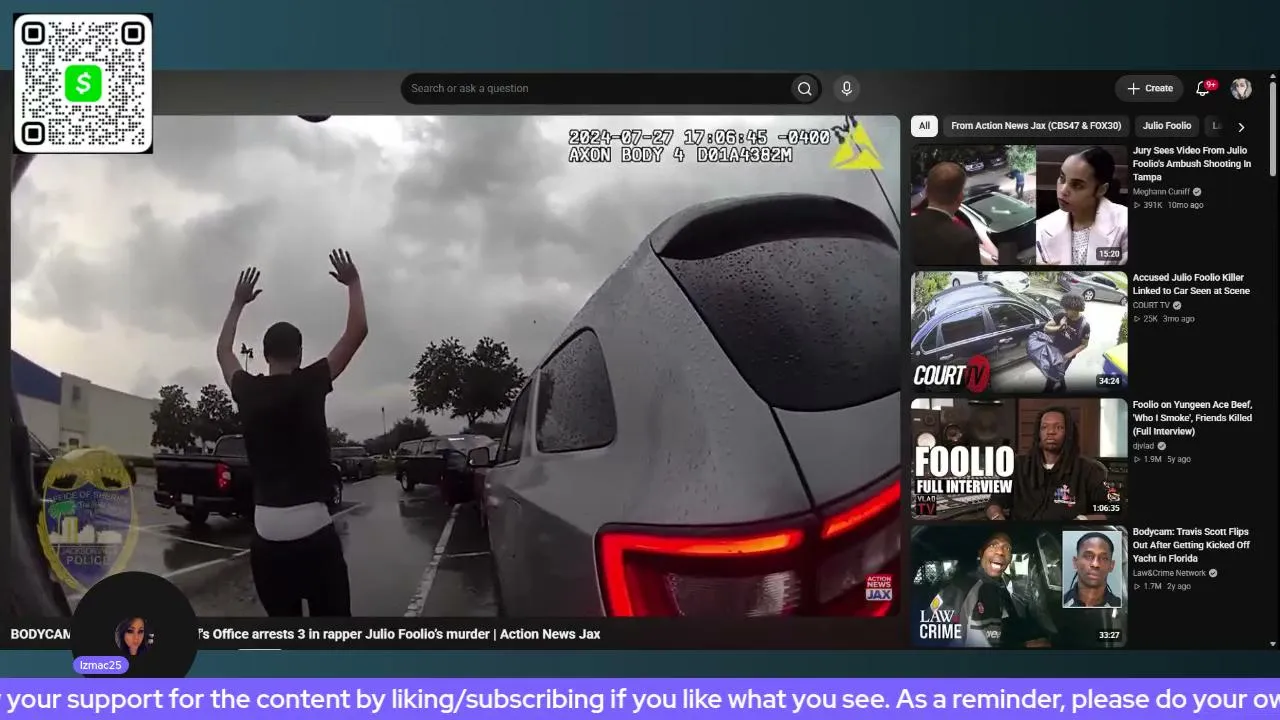Click the Create button
This screenshot has height=720, width=1280.
click(1150, 89)
